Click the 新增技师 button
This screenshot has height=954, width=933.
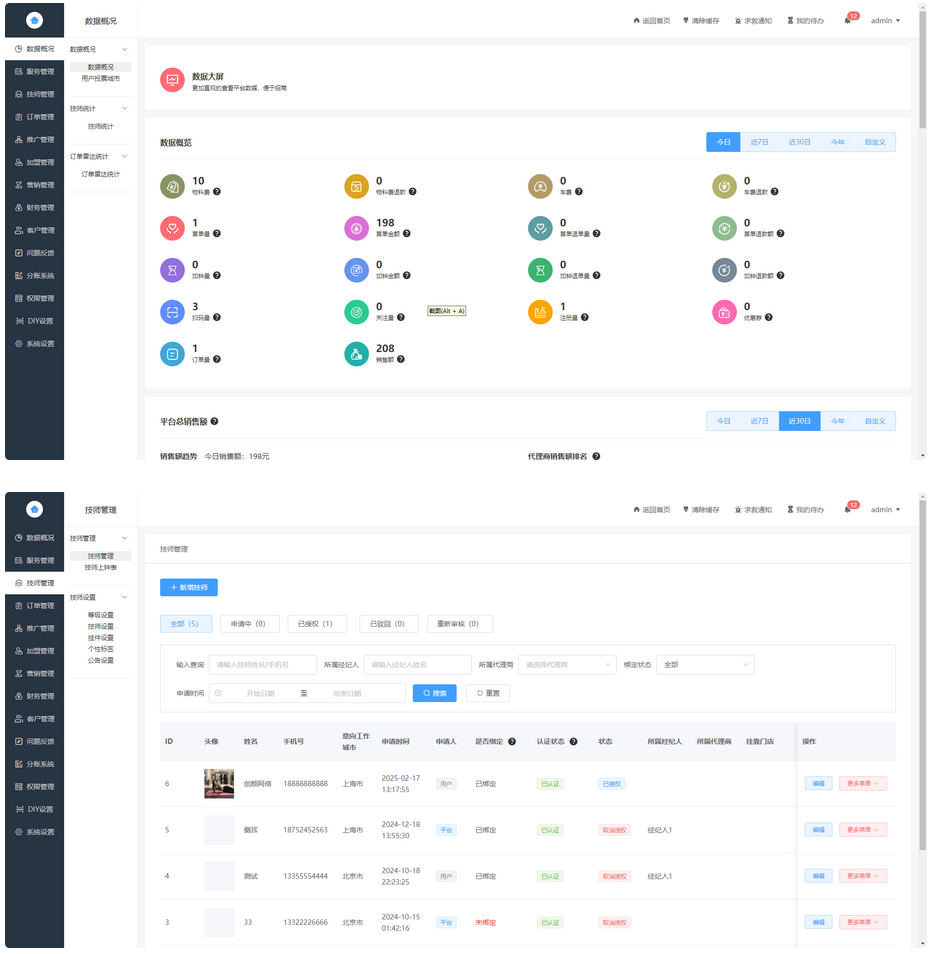(x=189, y=588)
